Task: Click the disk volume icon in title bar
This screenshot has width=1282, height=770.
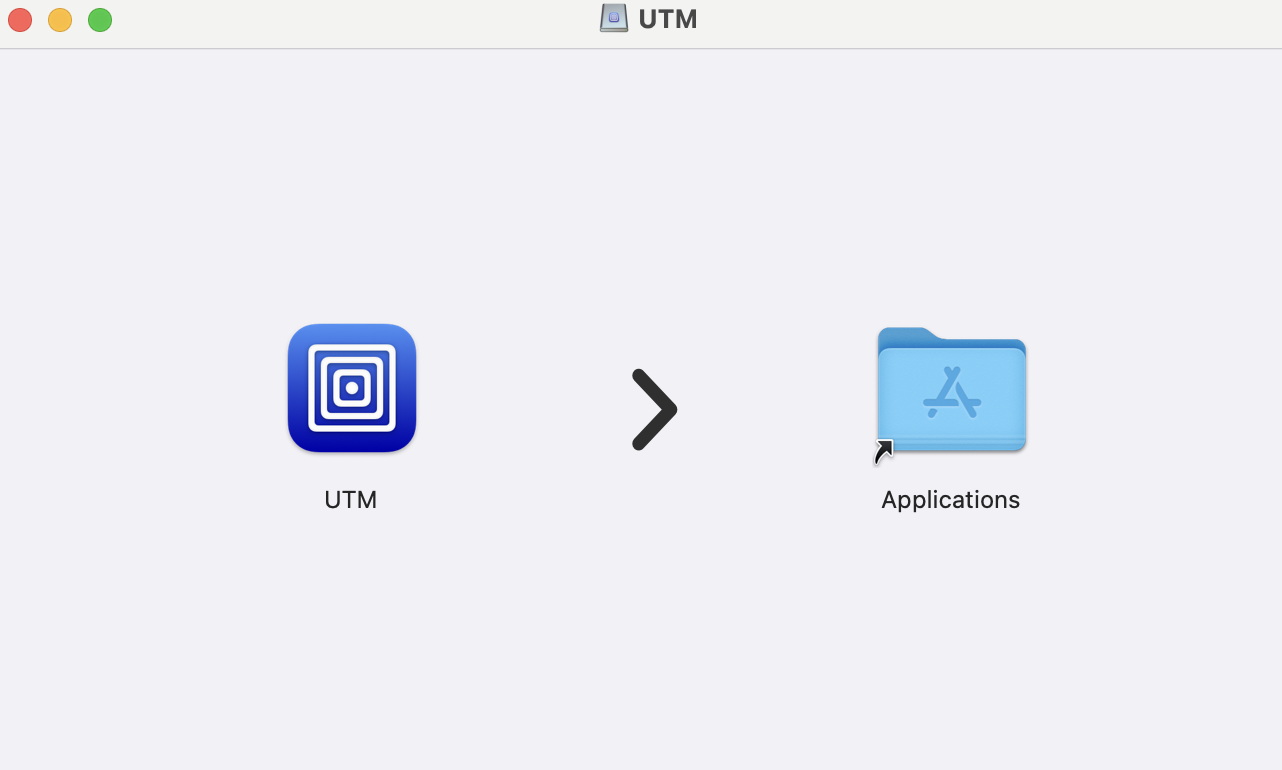Action: (x=614, y=18)
